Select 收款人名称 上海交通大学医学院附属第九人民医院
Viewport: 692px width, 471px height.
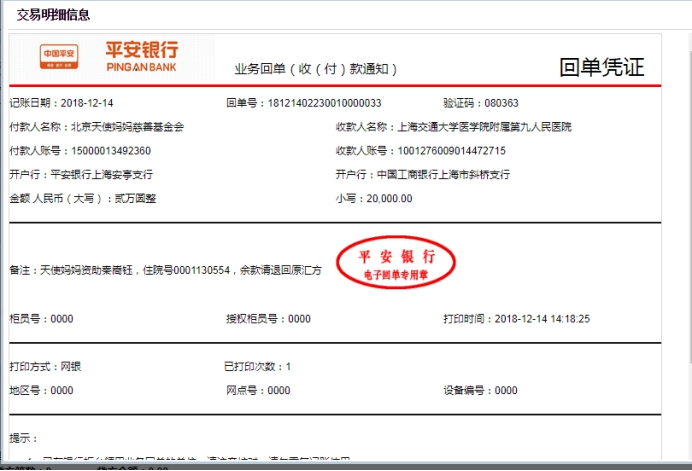point(485,127)
